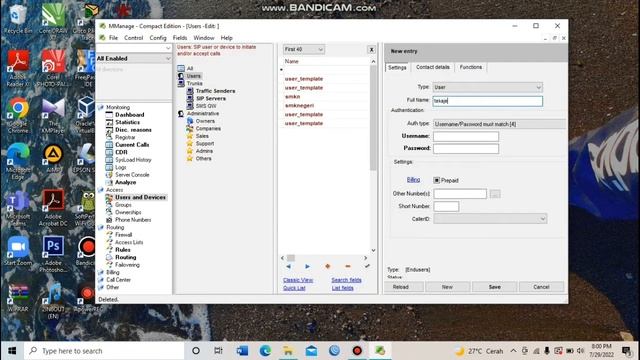
Task: Open the Classic View link
Action: tap(298, 280)
